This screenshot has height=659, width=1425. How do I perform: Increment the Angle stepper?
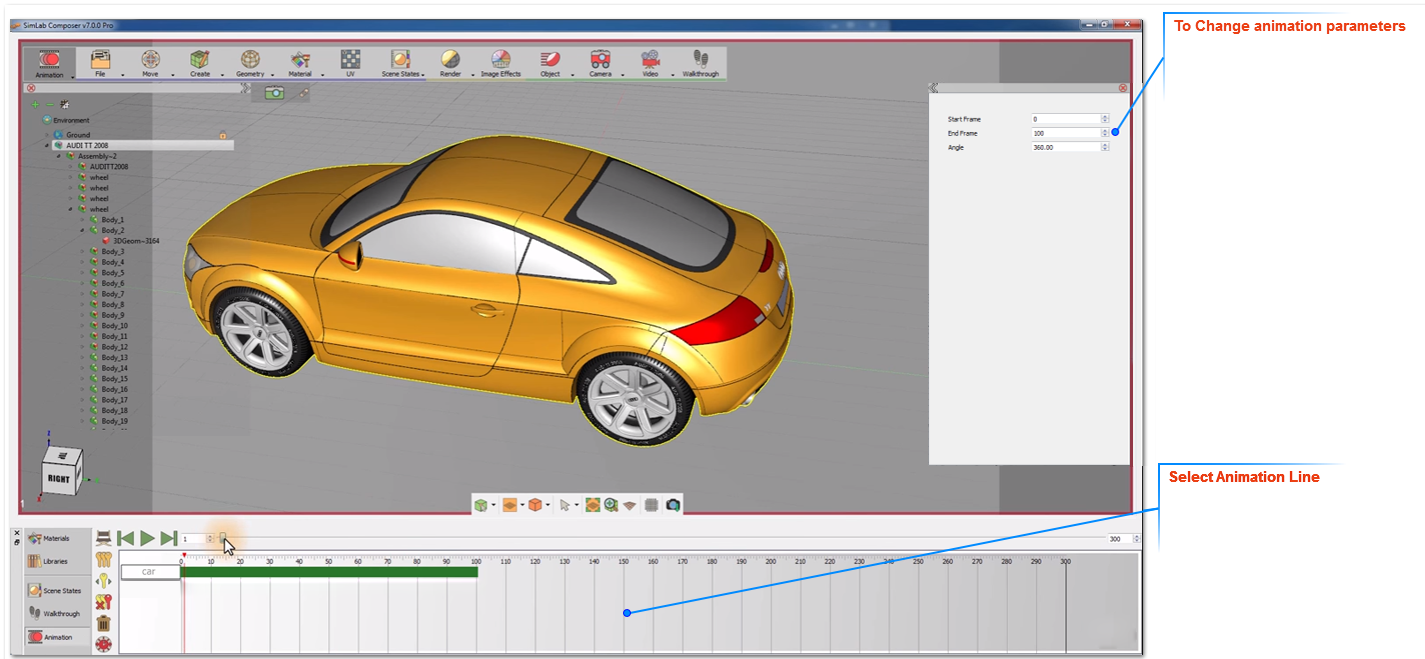(x=1105, y=145)
